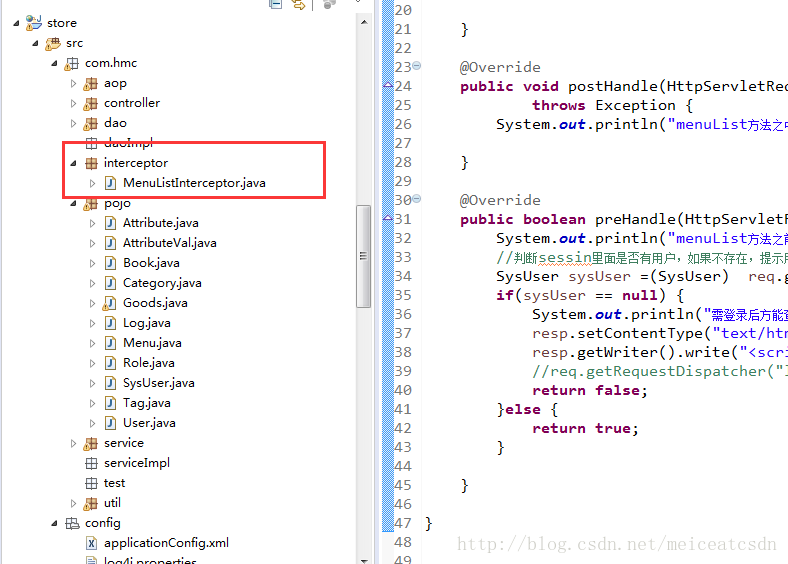
Task: Expand the dao package arrow
Action: (73, 123)
